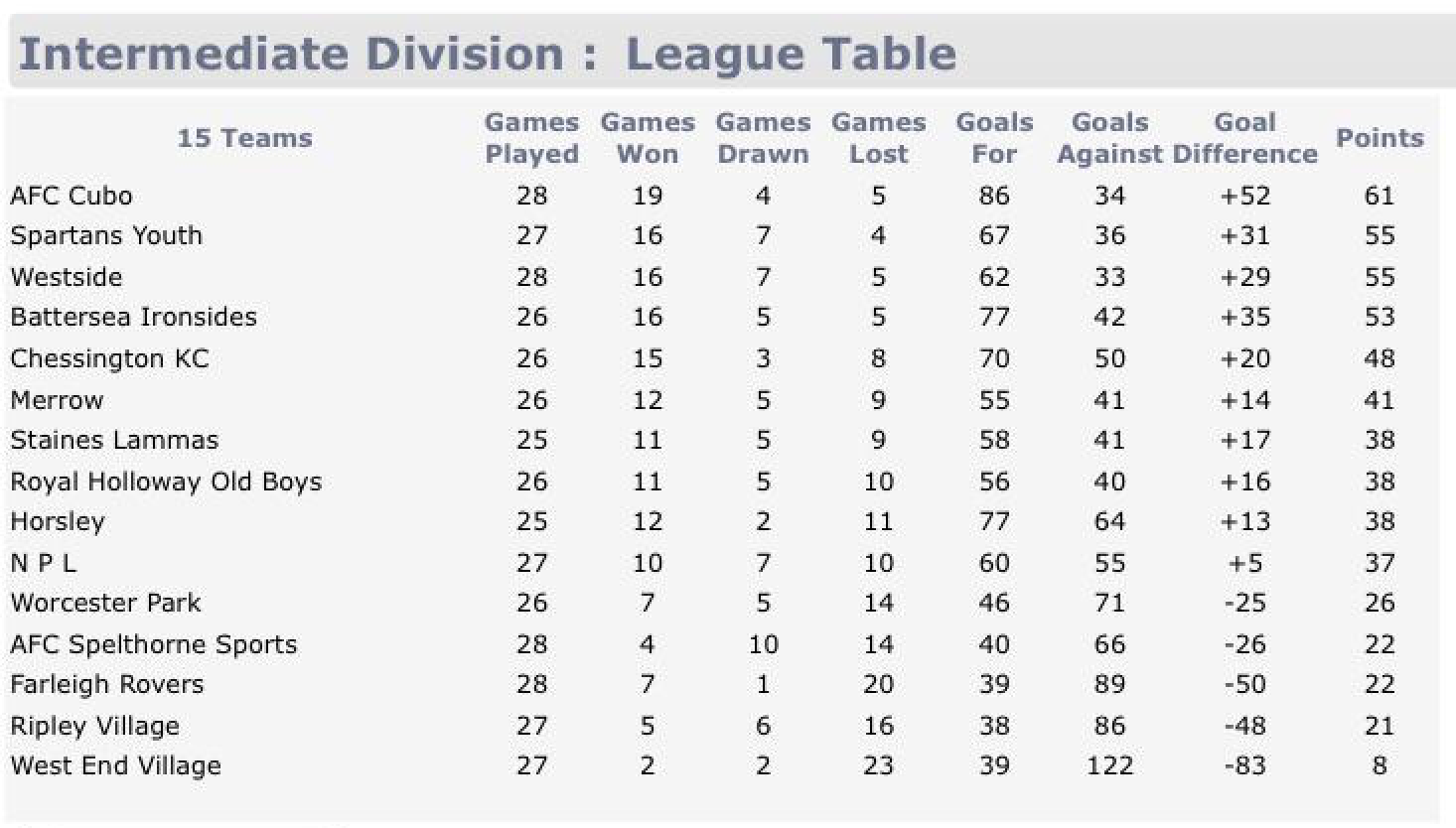Screen dimensions: 1456x828
Task: Click Battersea Ironsides team name
Action: pos(133,317)
